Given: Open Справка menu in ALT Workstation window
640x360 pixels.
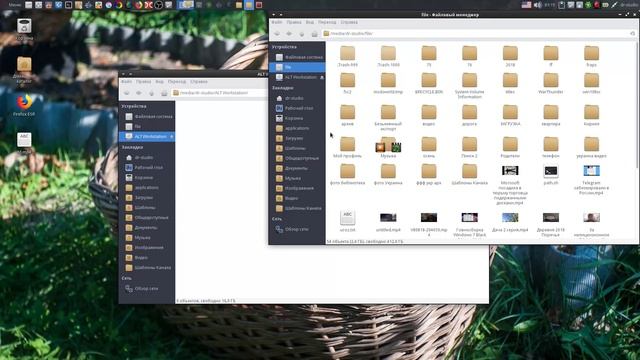Looking at the screenshot, I should pyautogui.click(x=199, y=82).
